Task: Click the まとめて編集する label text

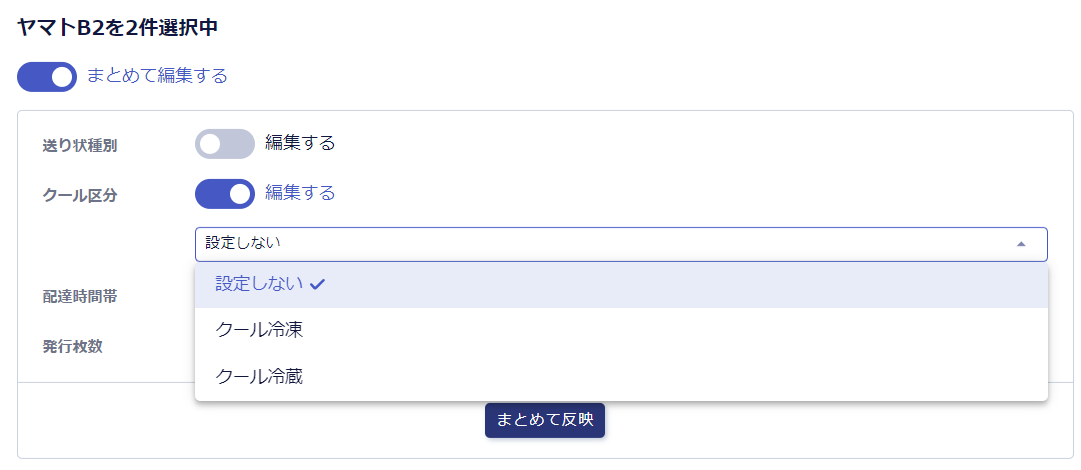Action: 157,76
